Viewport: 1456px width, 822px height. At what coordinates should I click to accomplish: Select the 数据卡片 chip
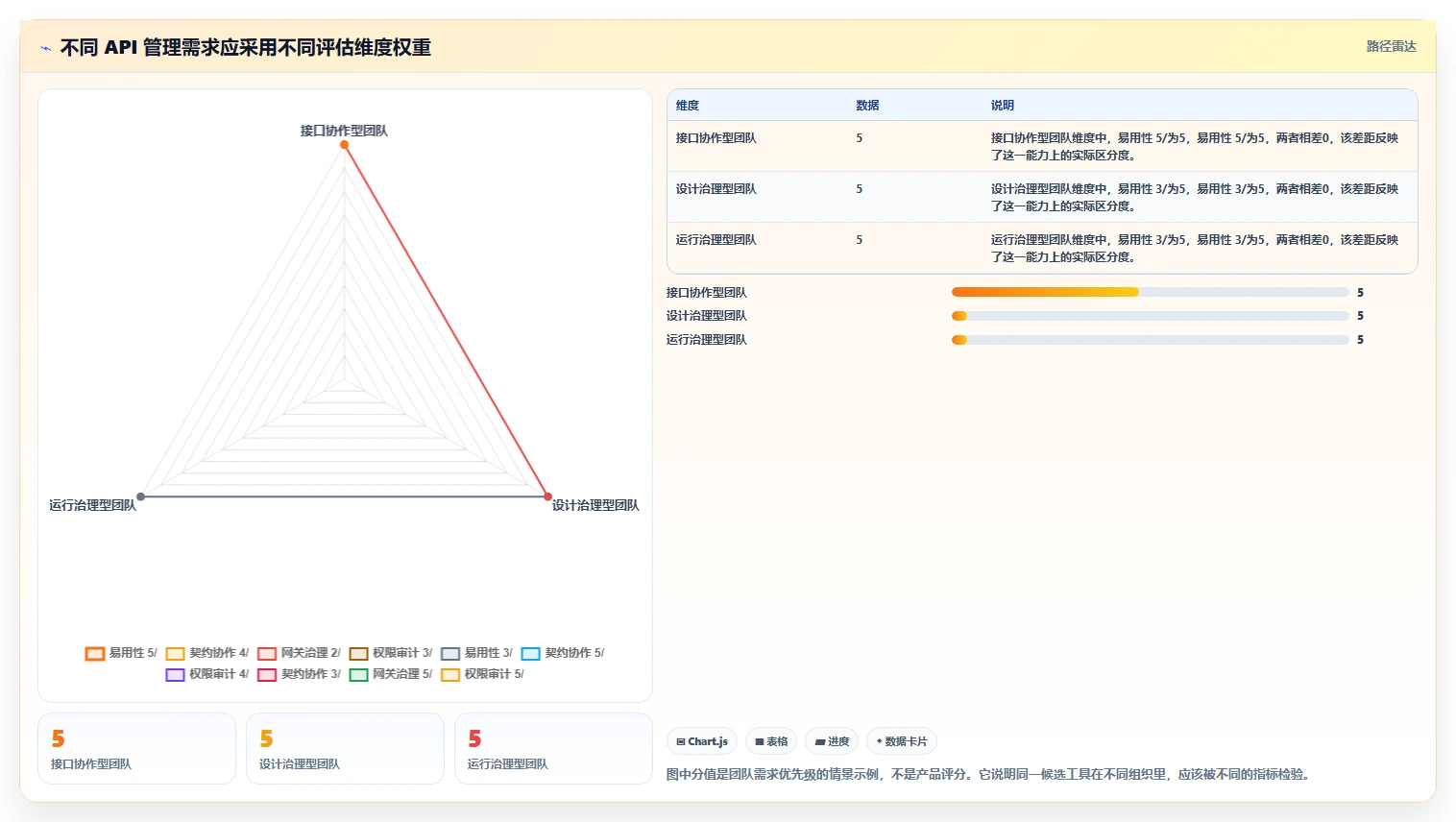coord(902,741)
